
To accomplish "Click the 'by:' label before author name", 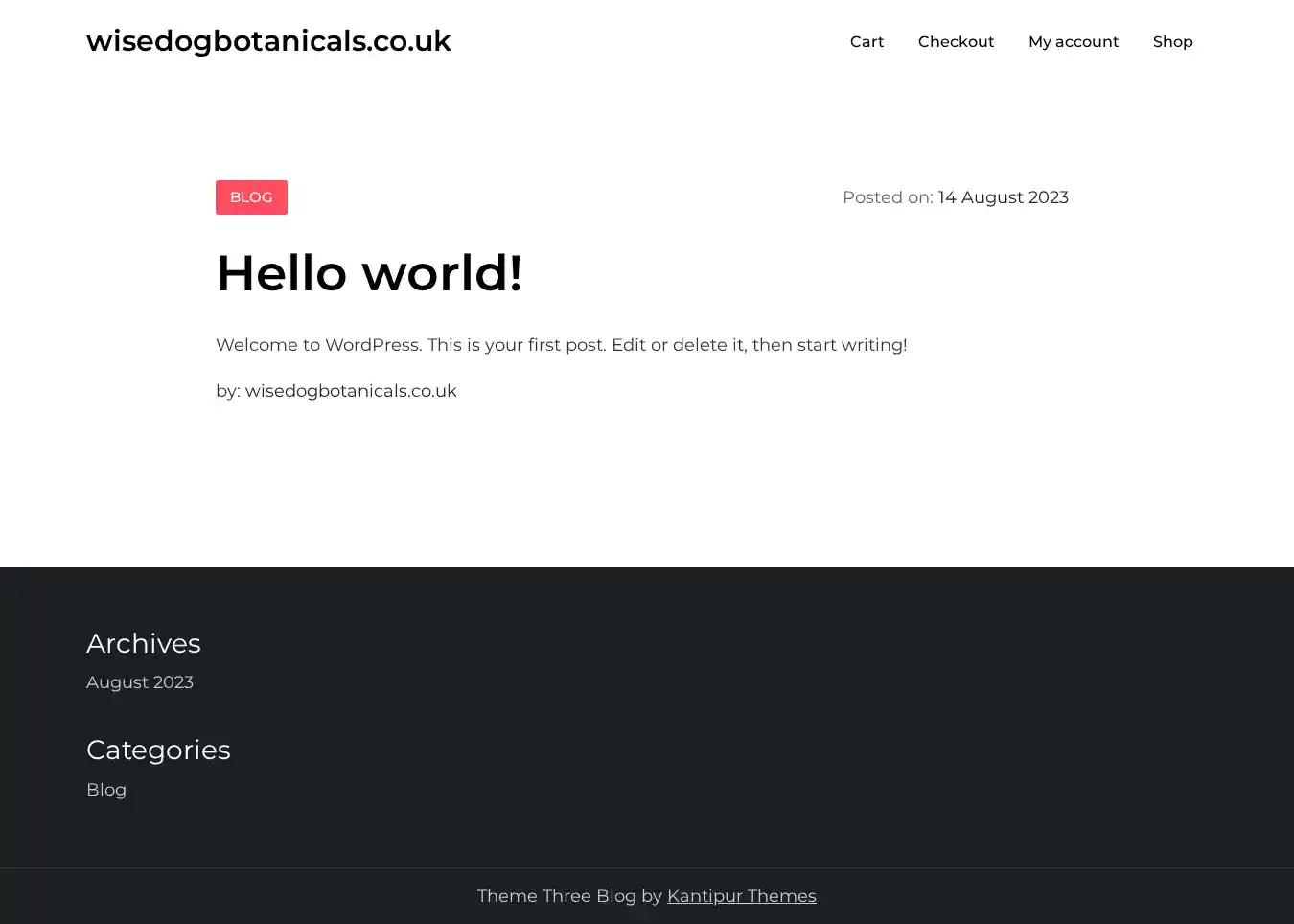I will tap(228, 391).
